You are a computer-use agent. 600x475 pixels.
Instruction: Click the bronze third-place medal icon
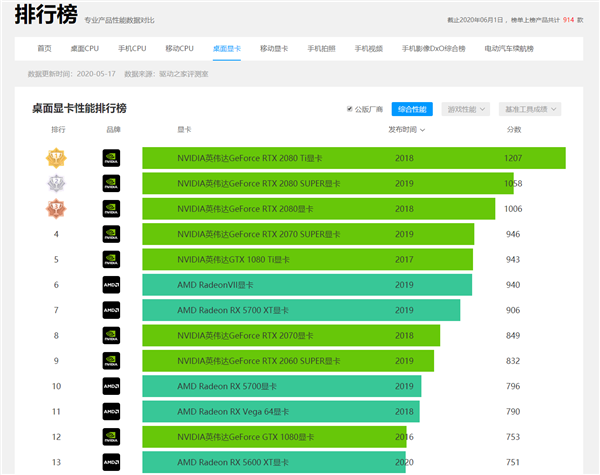point(56,209)
